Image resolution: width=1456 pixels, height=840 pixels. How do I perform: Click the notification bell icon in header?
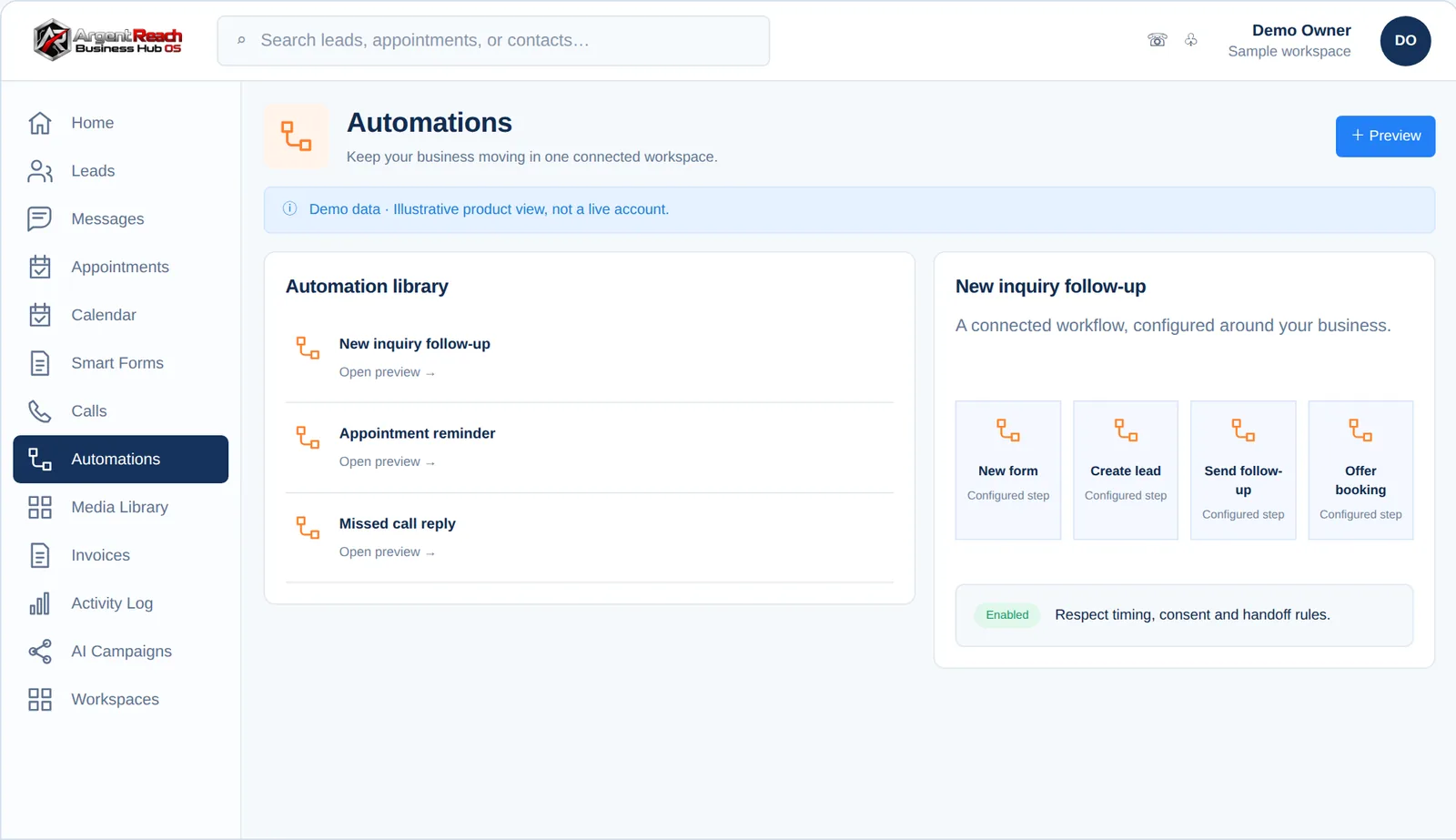click(1191, 40)
